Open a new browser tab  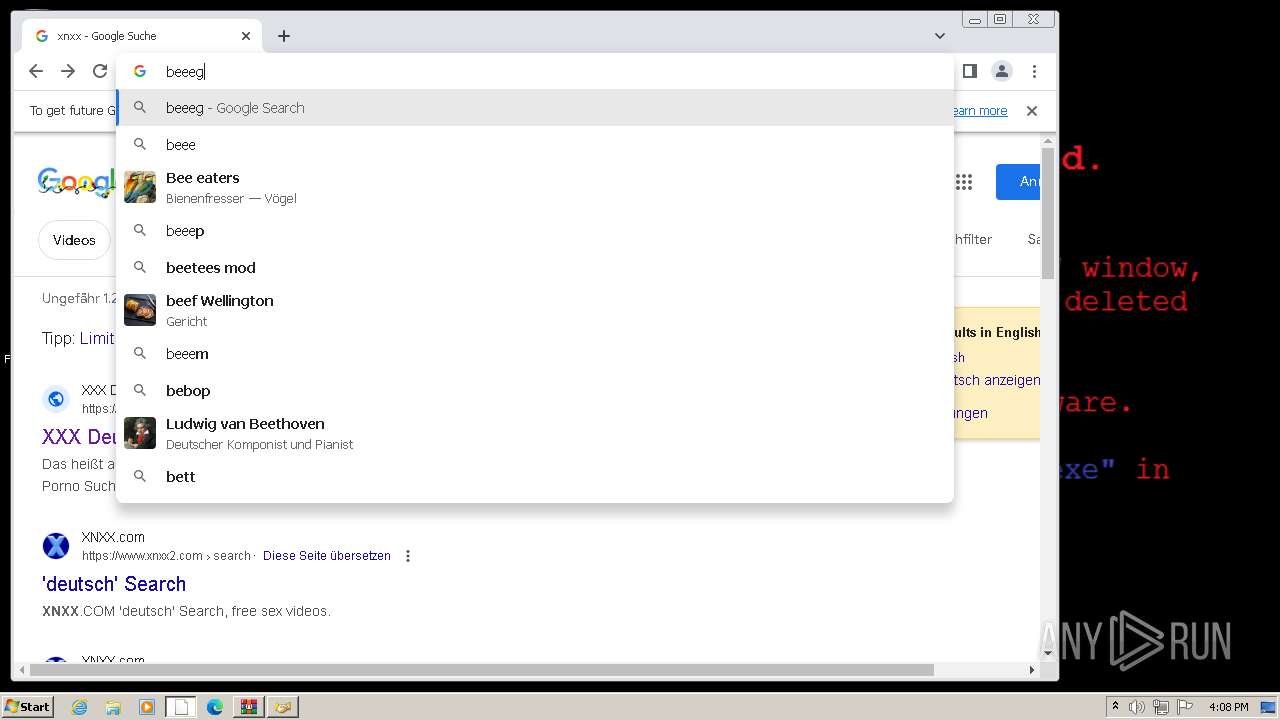284,36
